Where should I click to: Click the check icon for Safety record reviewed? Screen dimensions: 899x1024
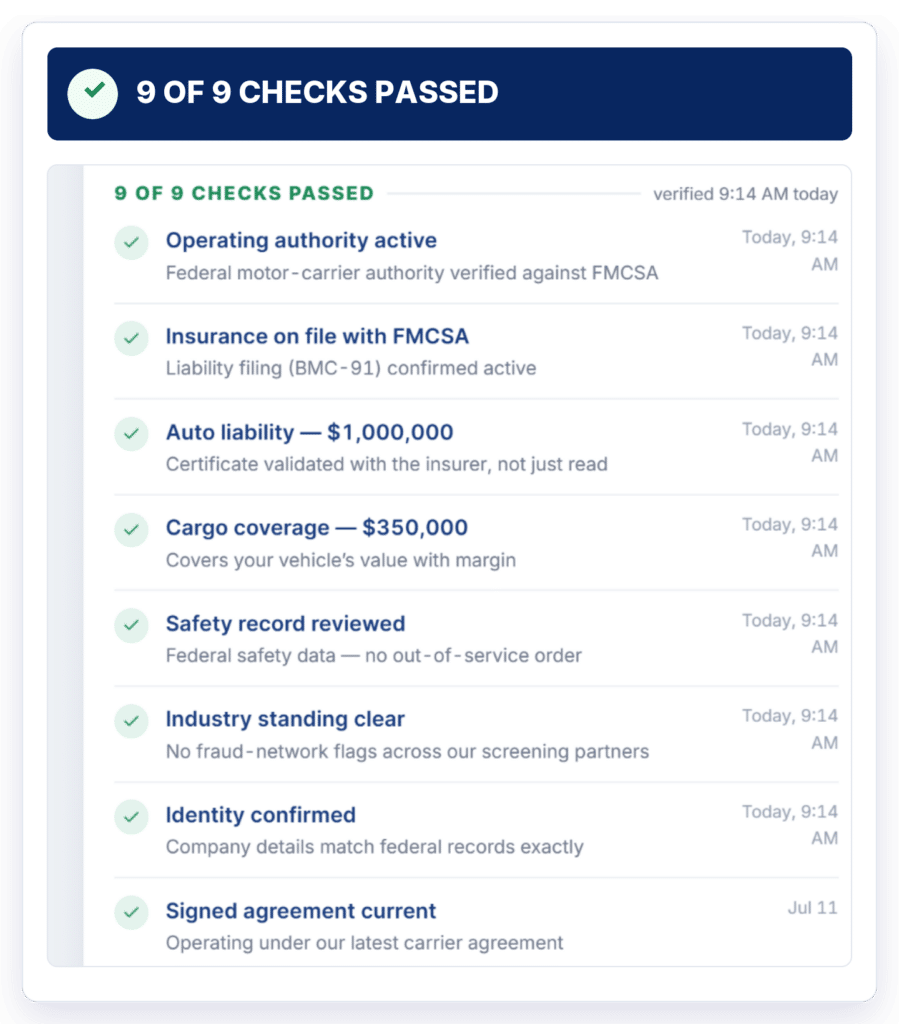pos(131,625)
